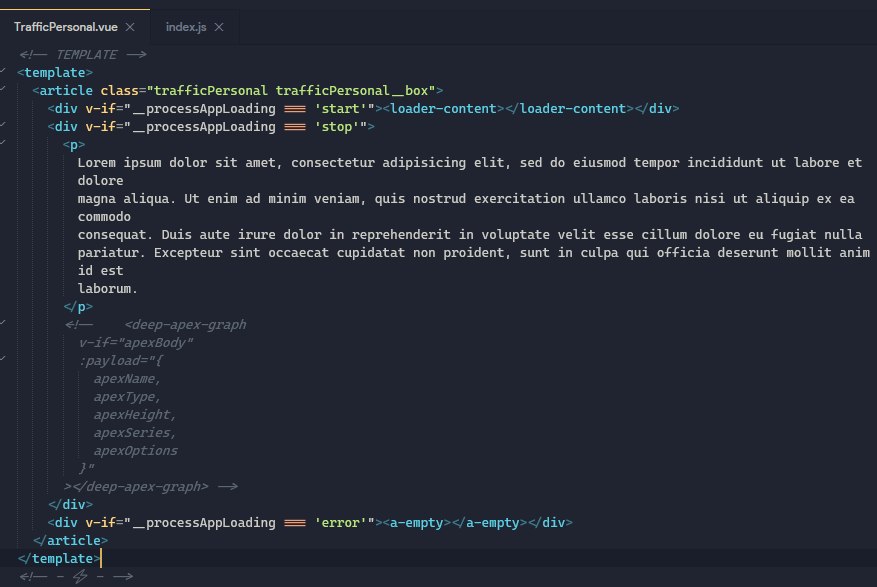The image size is (877, 587).
Task: Click the line starting "consequat."
Action: coord(470,234)
